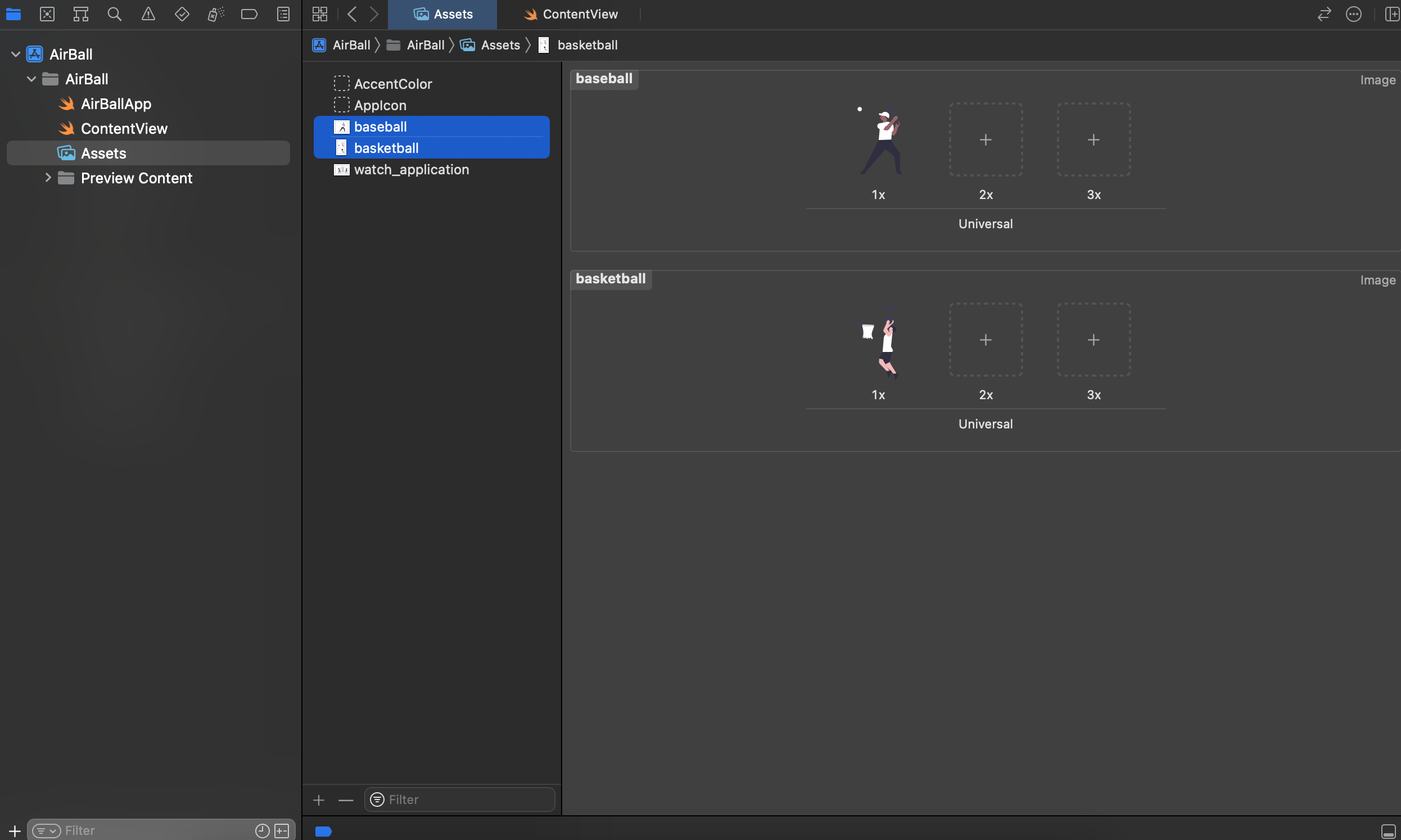This screenshot has width=1401, height=840.
Task: Toggle source control status filter
Action: point(282,830)
